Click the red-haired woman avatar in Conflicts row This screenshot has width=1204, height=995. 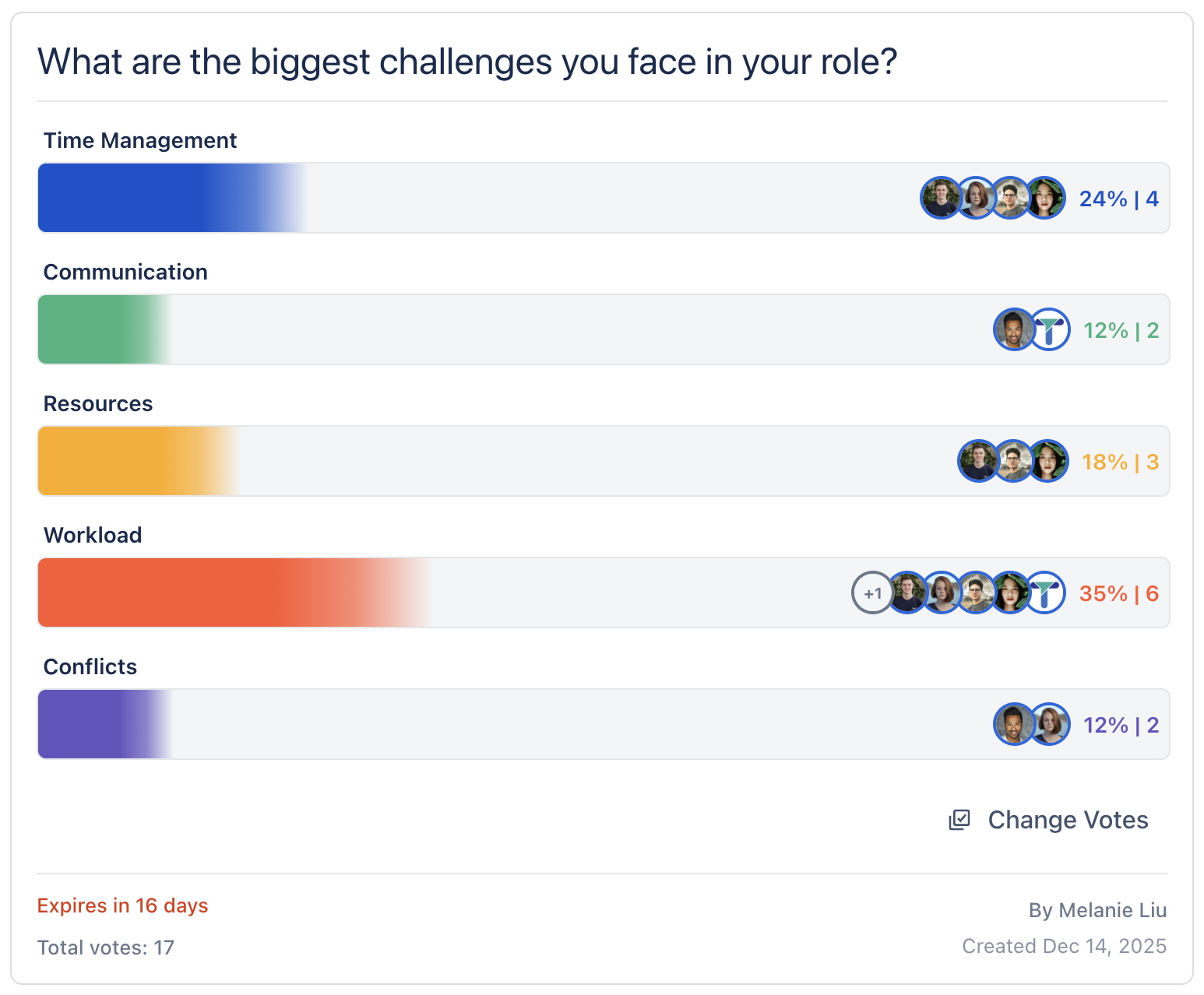point(1050,725)
